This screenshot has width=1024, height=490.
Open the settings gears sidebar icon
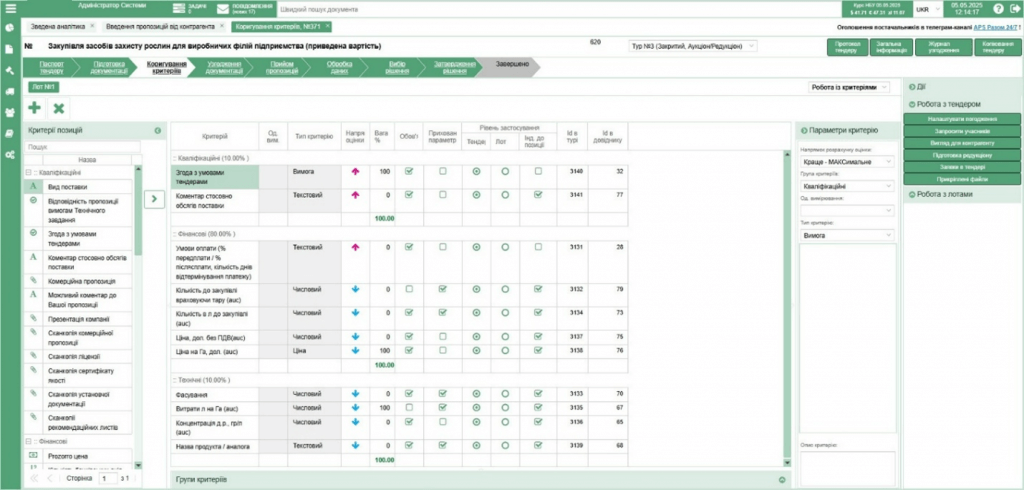(x=10, y=155)
